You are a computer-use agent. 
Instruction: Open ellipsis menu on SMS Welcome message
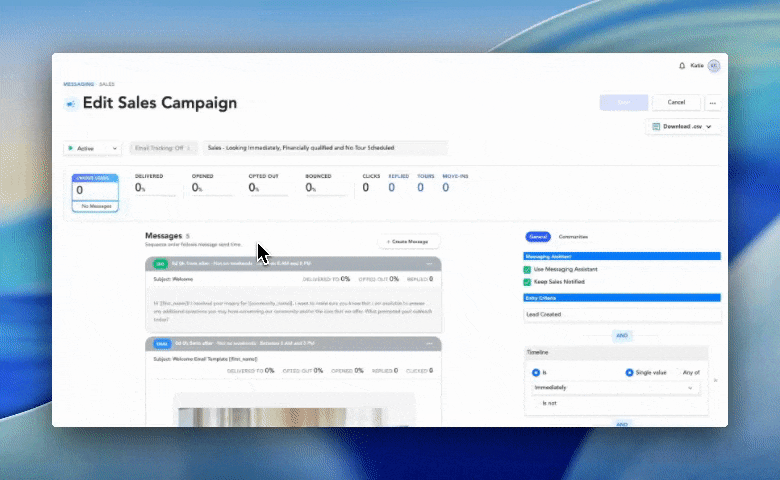[x=429, y=264]
